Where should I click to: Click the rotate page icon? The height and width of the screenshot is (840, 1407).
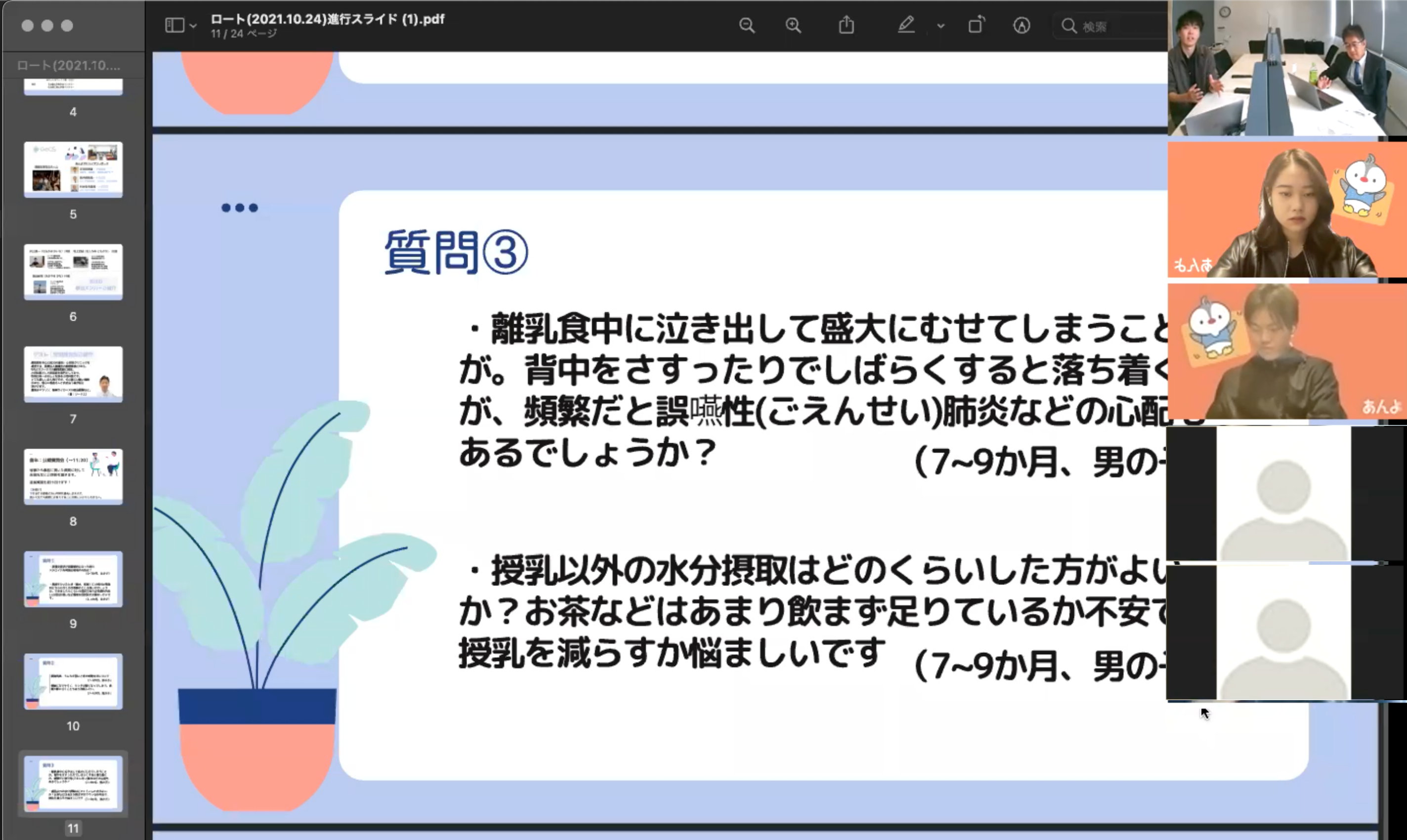click(976, 26)
